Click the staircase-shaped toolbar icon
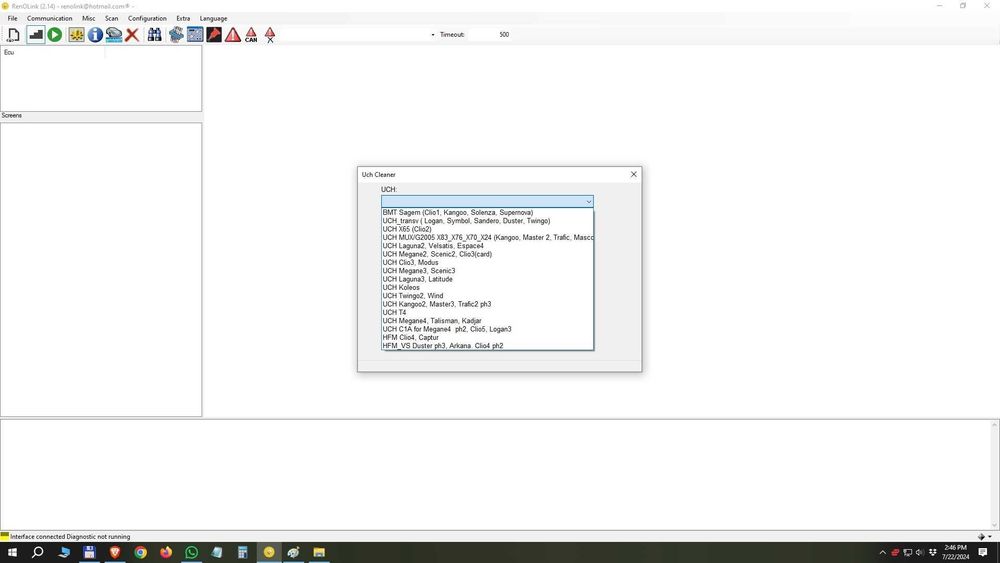The image size is (1000, 563). click(36, 35)
